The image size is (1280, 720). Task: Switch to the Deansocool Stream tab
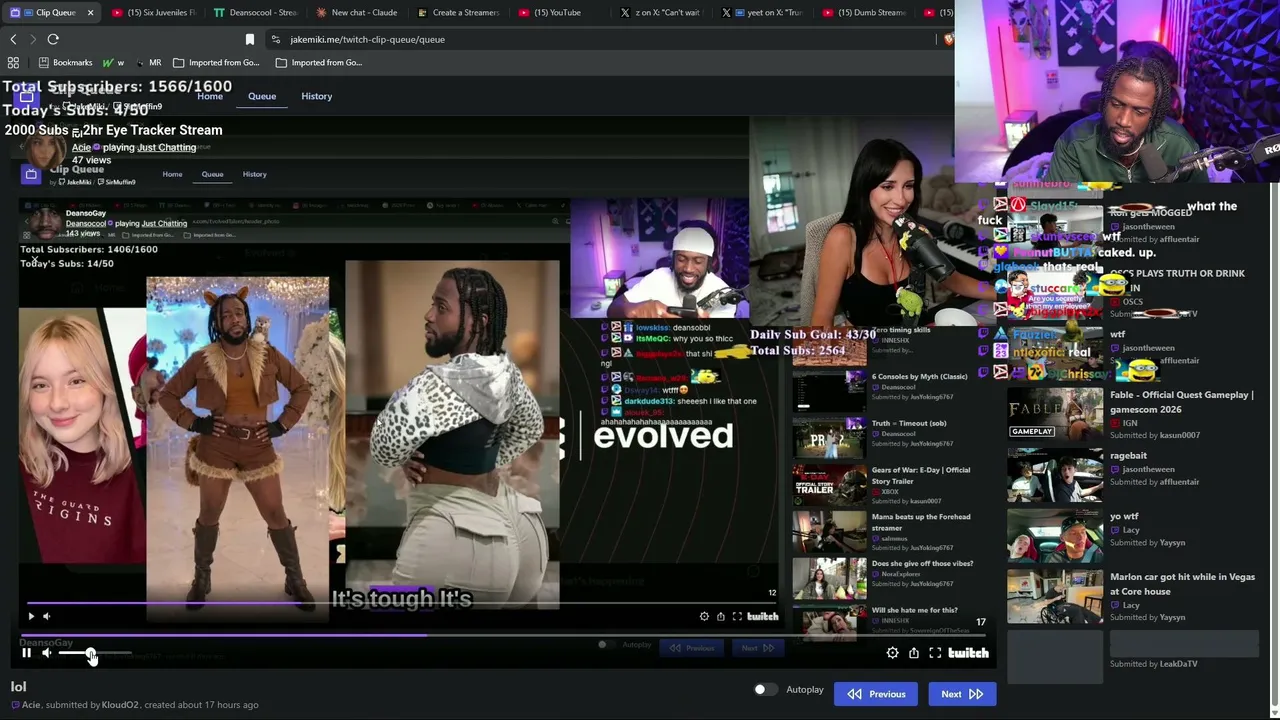[255, 13]
